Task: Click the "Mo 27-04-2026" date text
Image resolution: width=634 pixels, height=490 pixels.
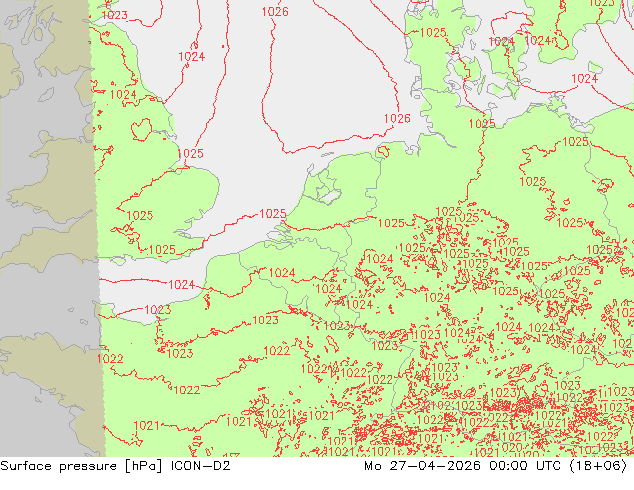Action: pyautogui.click(x=422, y=466)
